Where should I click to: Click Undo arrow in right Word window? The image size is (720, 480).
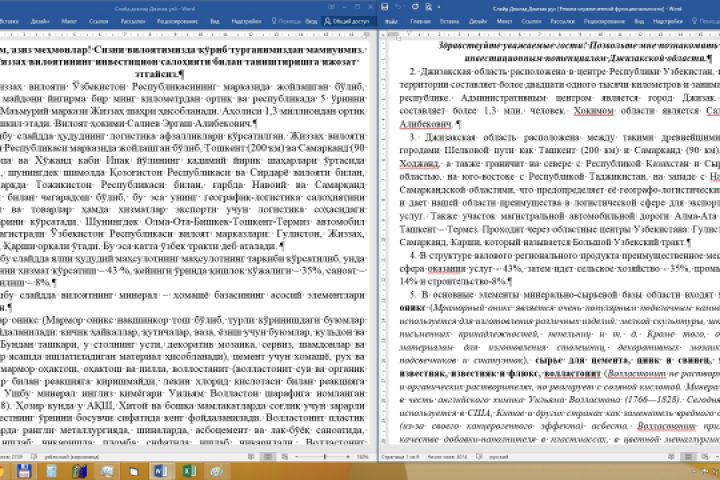399,7
